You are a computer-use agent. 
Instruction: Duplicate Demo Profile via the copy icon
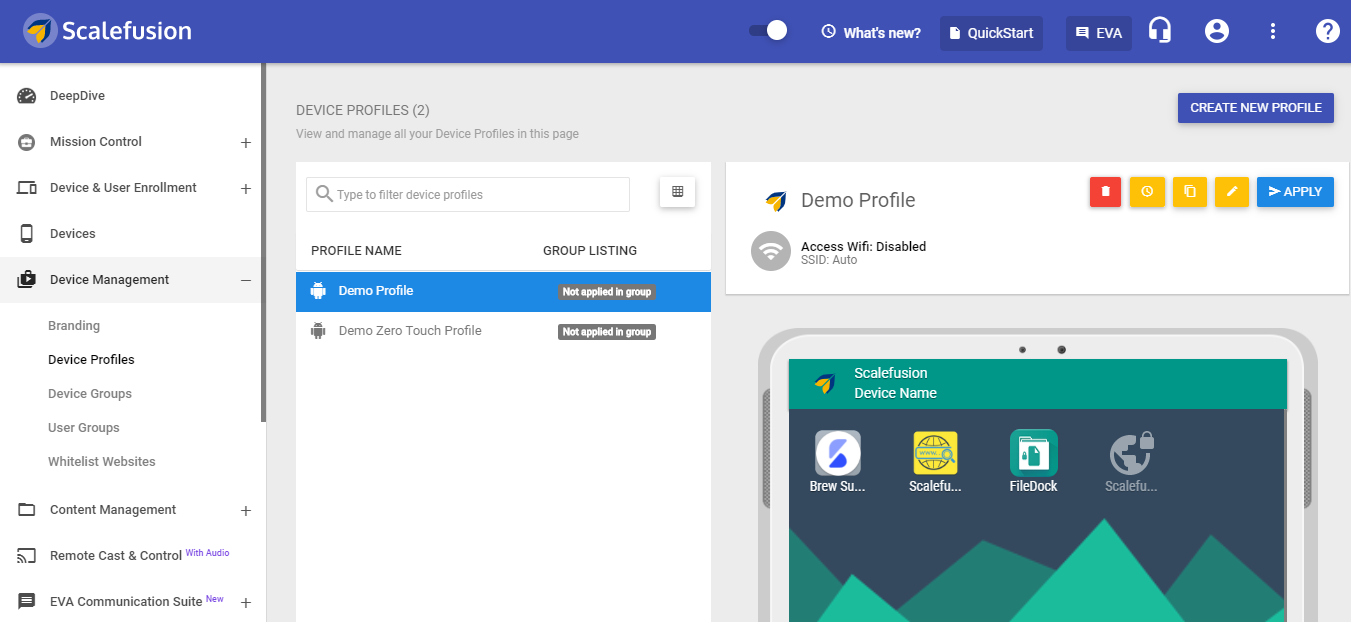coord(1189,192)
